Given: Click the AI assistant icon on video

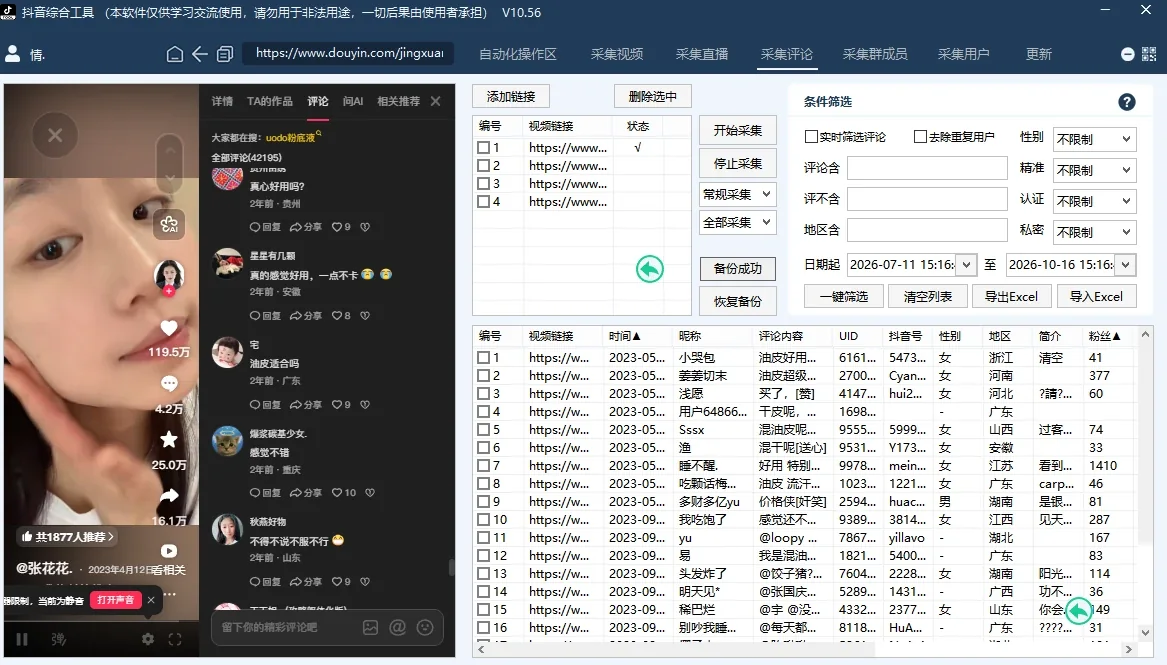Looking at the screenshot, I should (169, 224).
